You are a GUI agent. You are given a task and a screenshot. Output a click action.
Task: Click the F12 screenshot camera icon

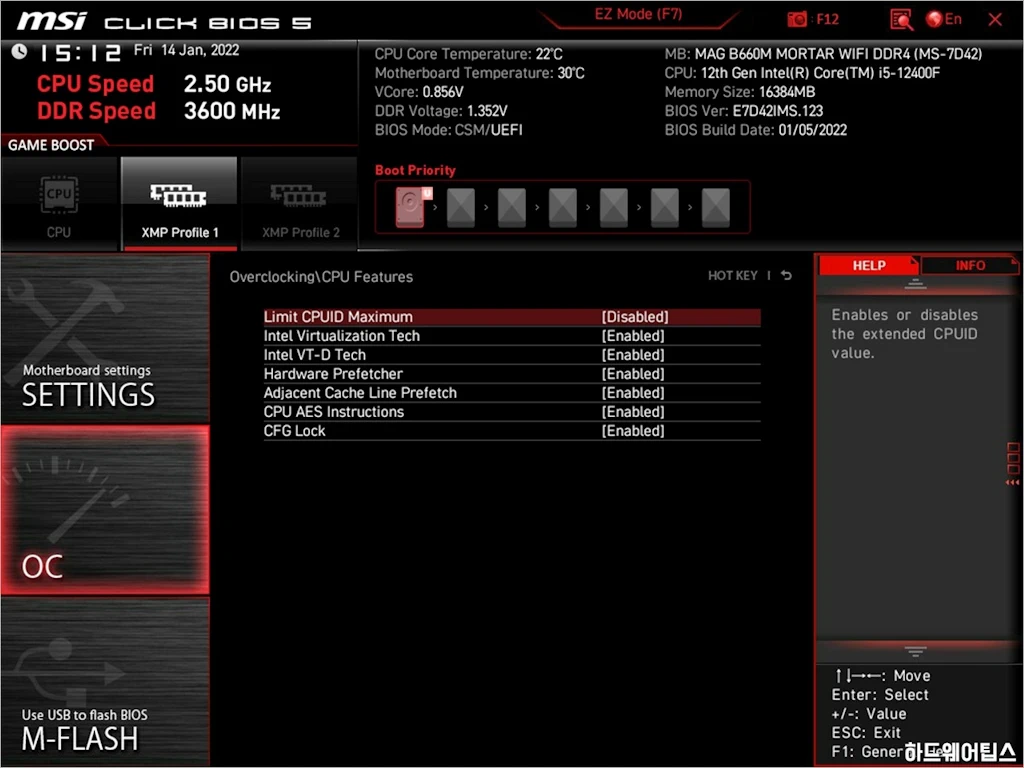coord(797,19)
